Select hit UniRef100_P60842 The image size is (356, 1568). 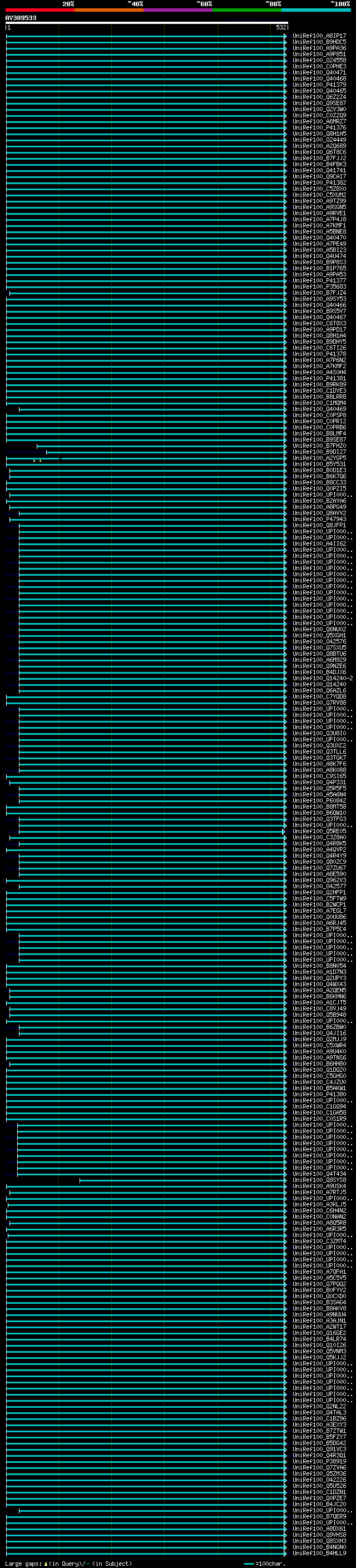[319, 801]
